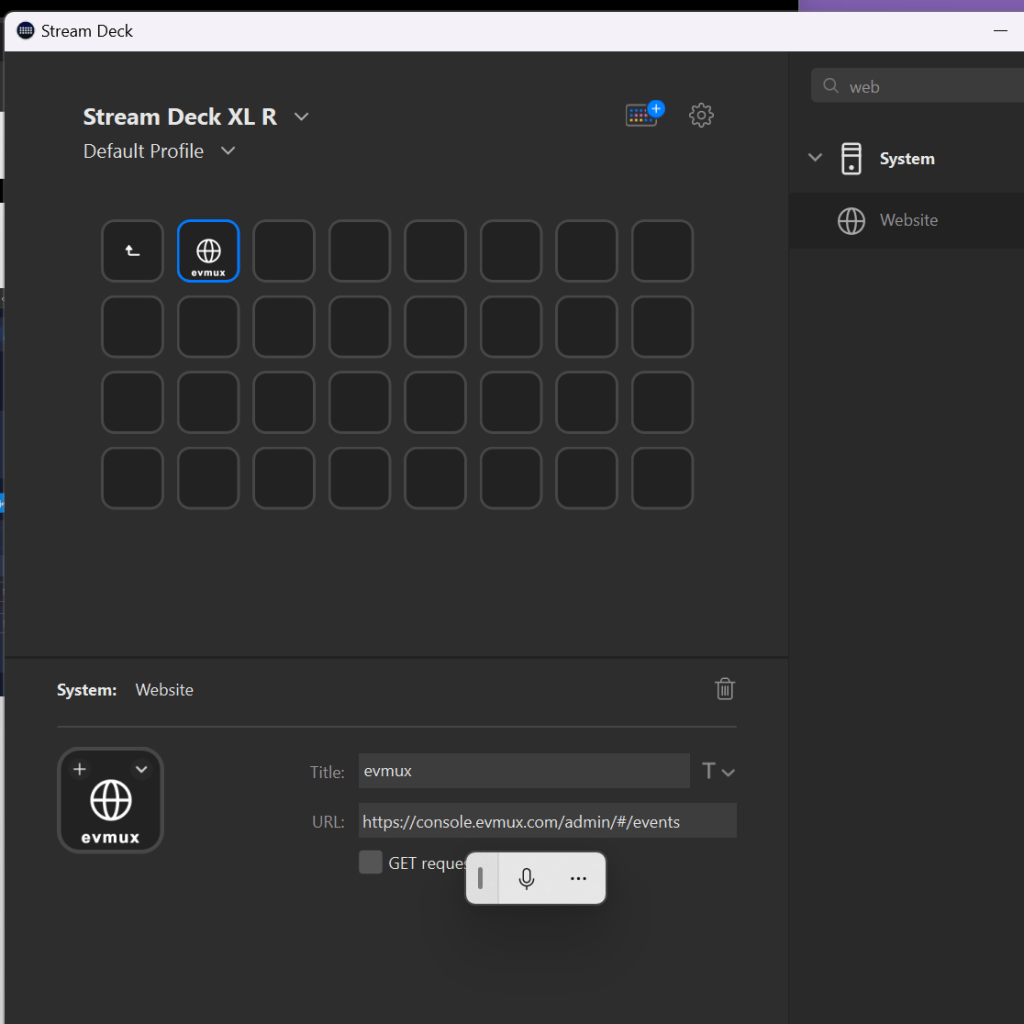The height and width of the screenshot is (1024, 1024).
Task: Select the Website action in the list
Action: click(x=906, y=221)
